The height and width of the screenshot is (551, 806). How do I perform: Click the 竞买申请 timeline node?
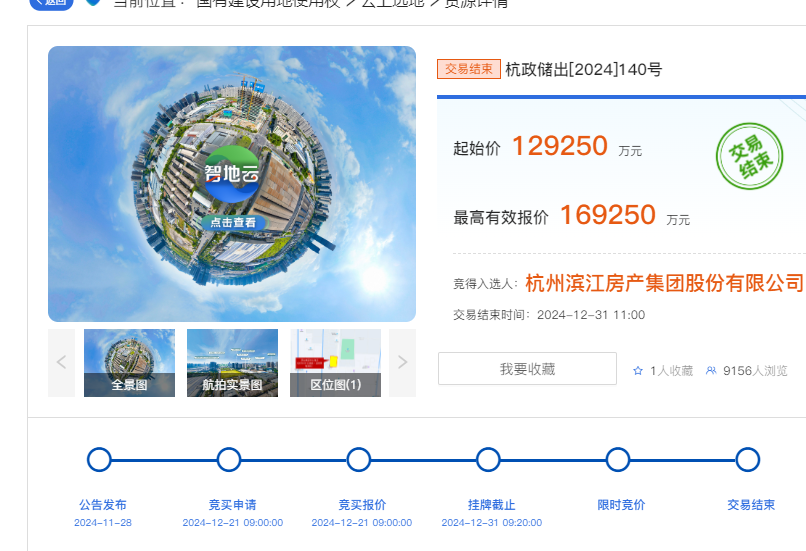(229, 460)
